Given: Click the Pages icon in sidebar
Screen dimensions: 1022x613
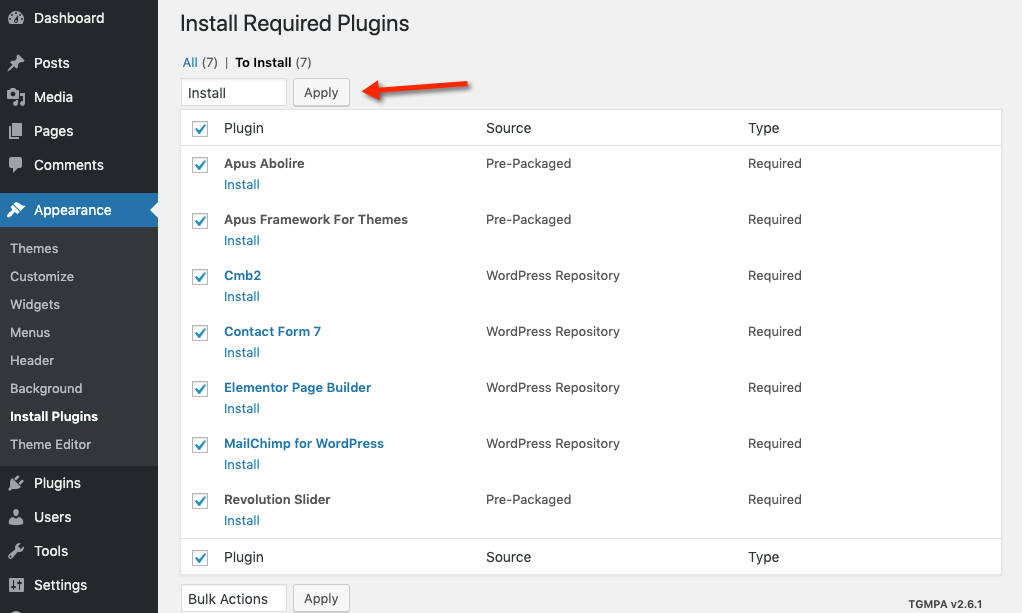Looking at the screenshot, I should (16, 131).
